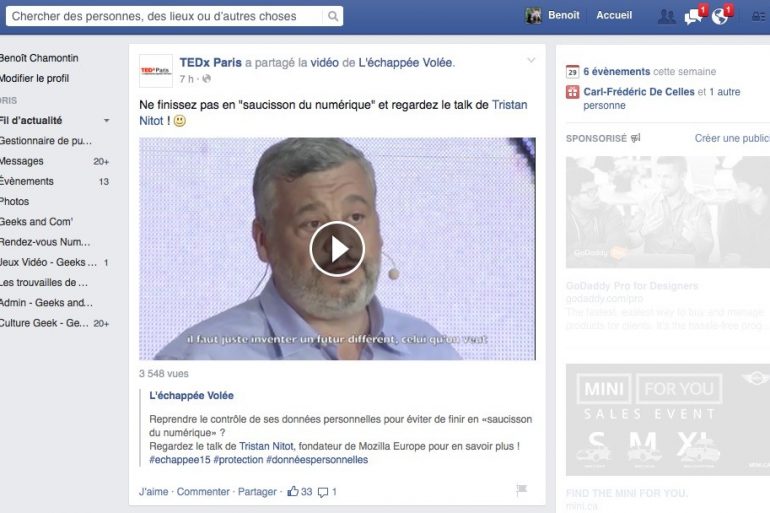Click the J'aime link under the post

pyautogui.click(x=153, y=491)
